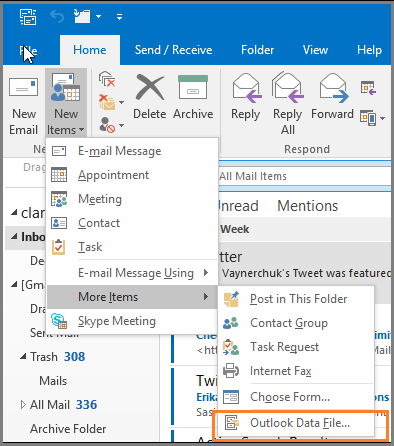Viewport: 394px width, 446px height.
Task: Click the Task Request icon
Action: click(x=231, y=347)
